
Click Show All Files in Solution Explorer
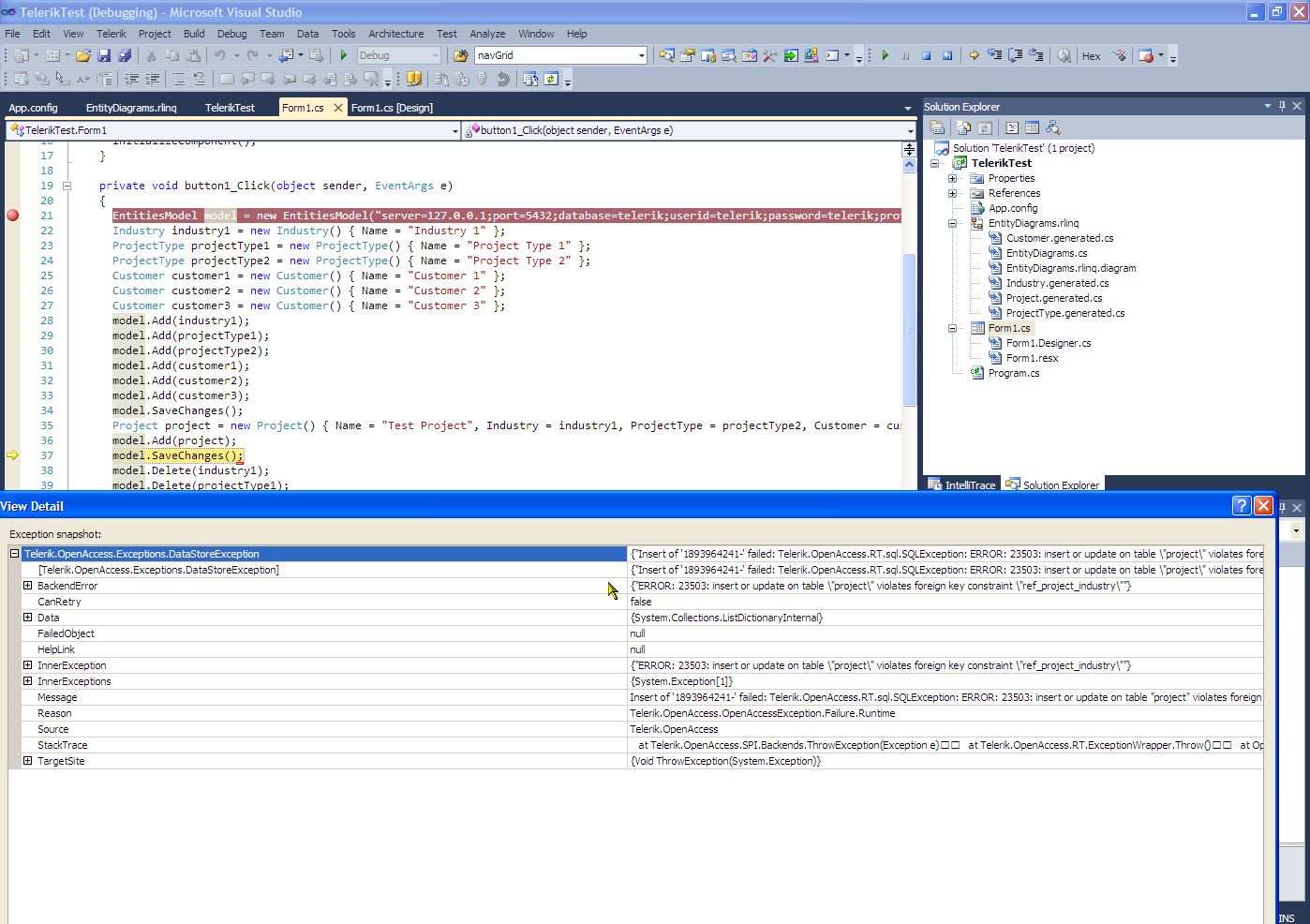pyautogui.click(x=963, y=128)
